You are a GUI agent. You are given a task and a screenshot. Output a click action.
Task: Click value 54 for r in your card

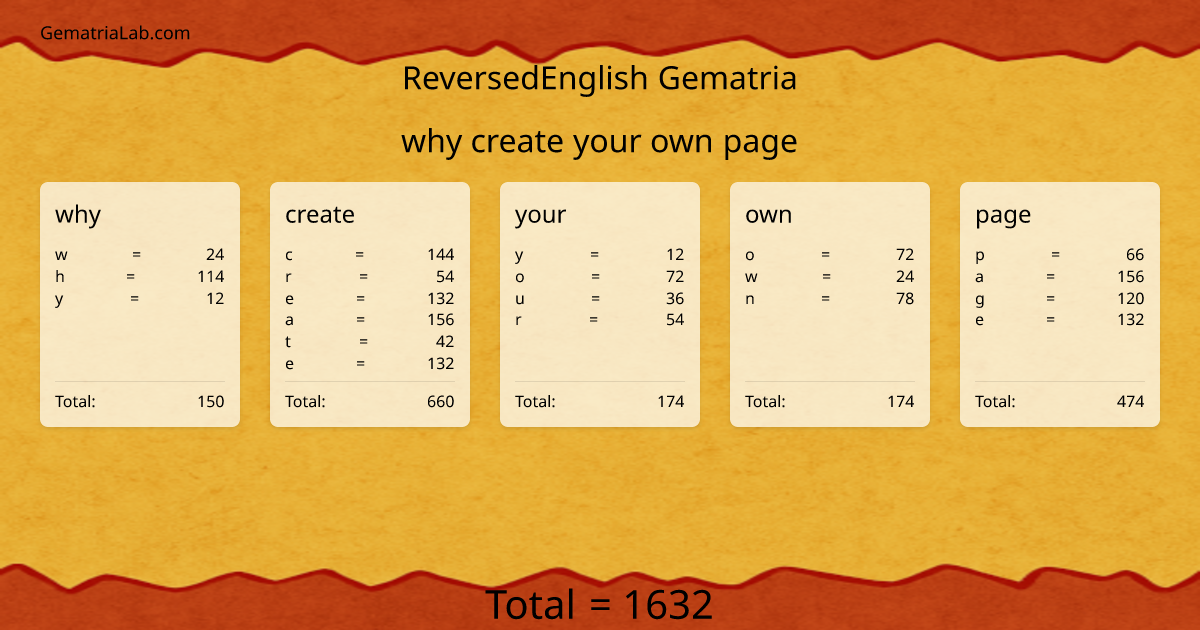pyautogui.click(x=675, y=320)
